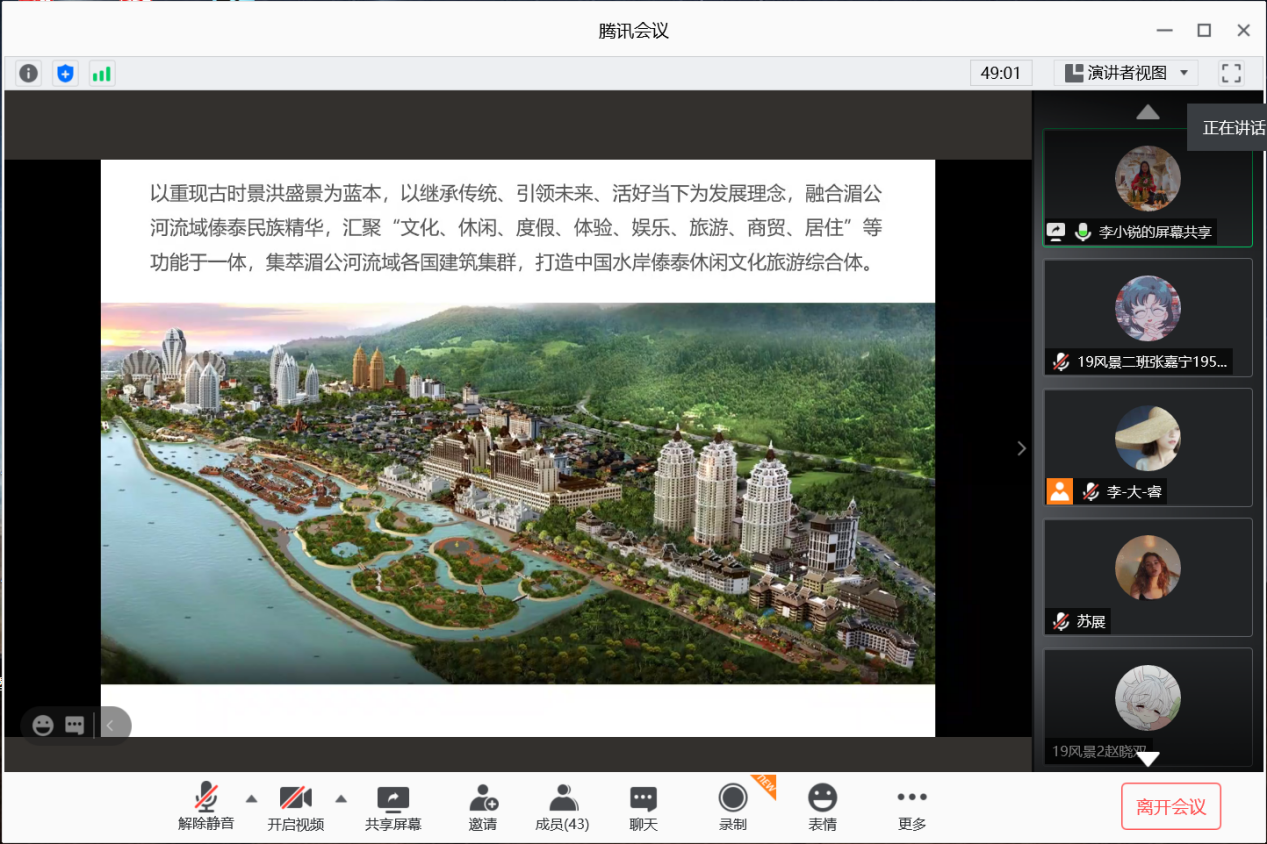Click the blue security shield icon

point(65,73)
